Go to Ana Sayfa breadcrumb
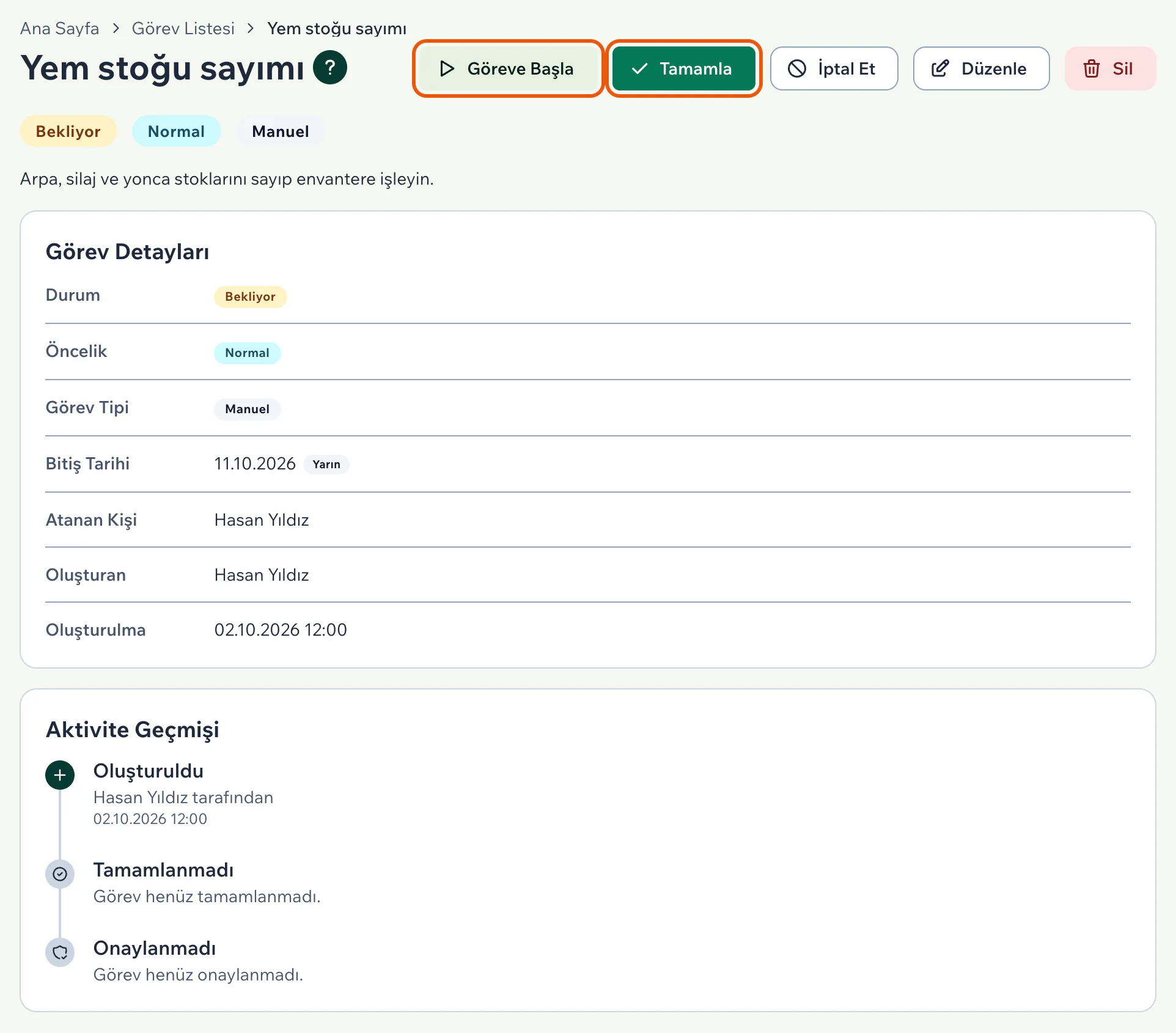1176x1033 pixels. pyautogui.click(x=59, y=29)
